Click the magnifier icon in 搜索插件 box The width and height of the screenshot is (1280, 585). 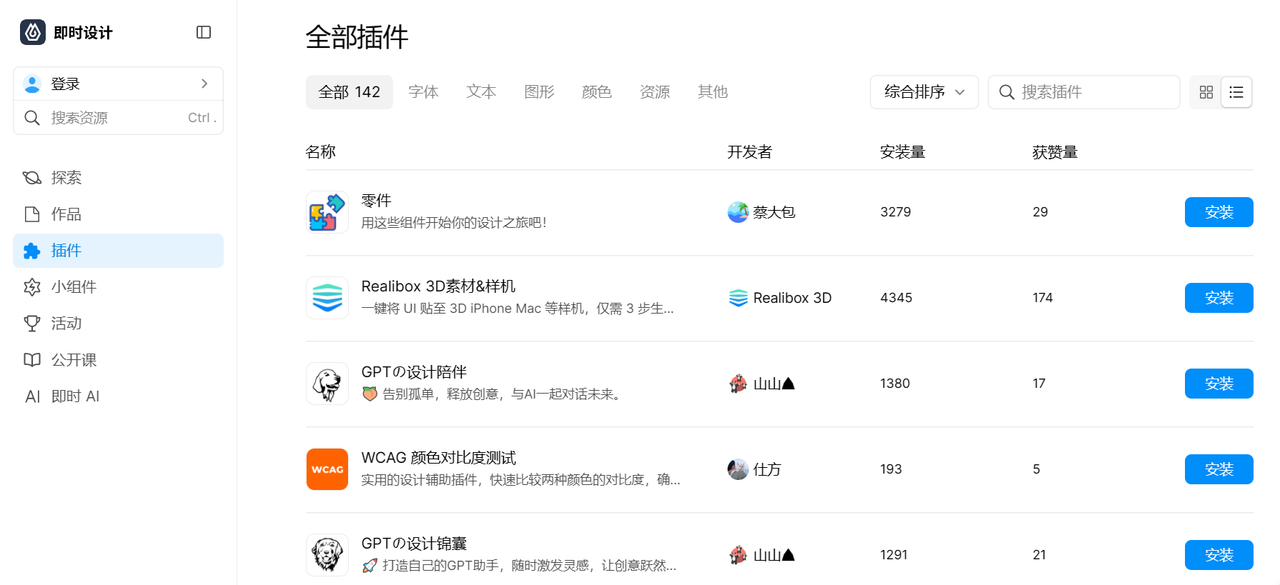coord(1008,92)
